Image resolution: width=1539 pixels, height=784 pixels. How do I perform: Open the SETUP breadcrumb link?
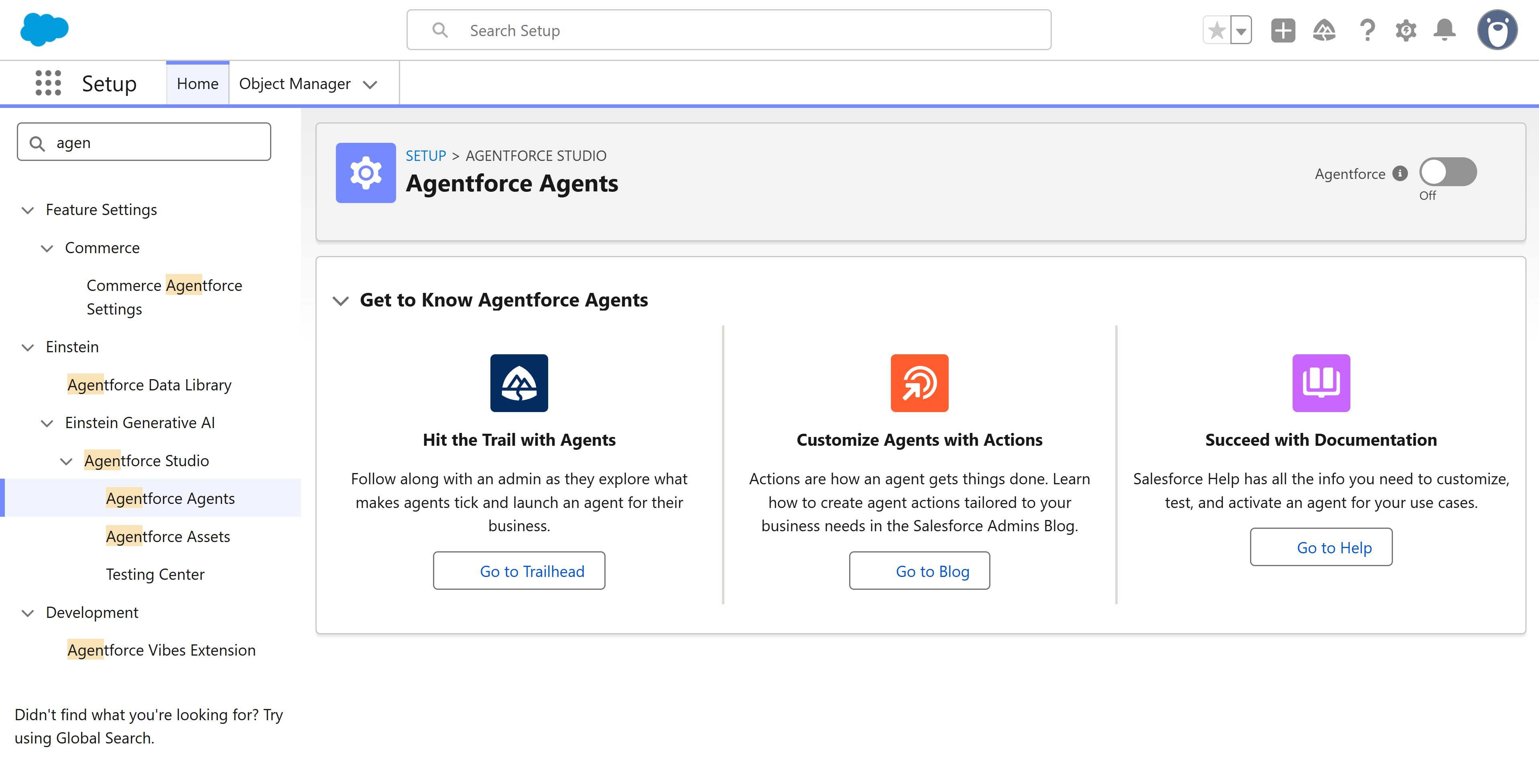click(x=425, y=155)
